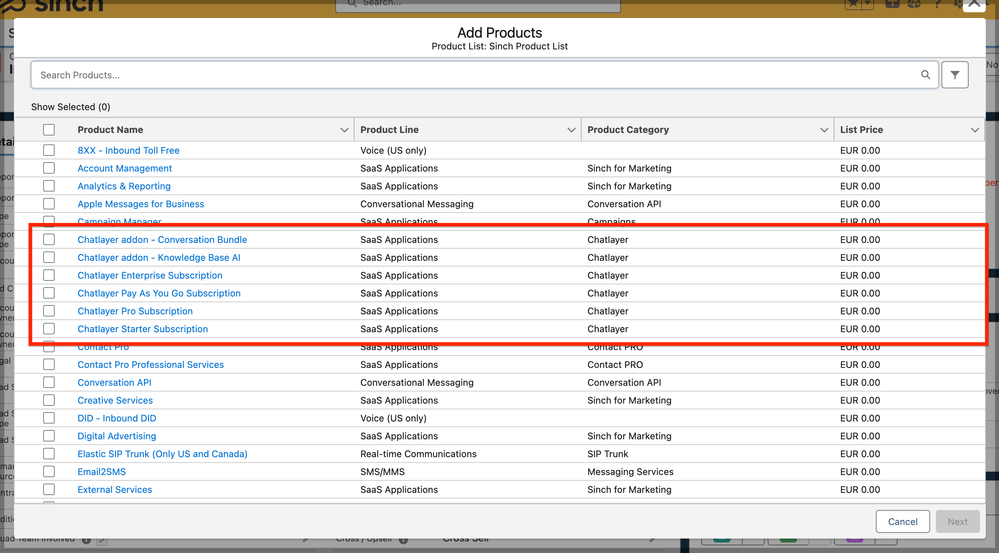Click the Product Category column header

point(628,130)
